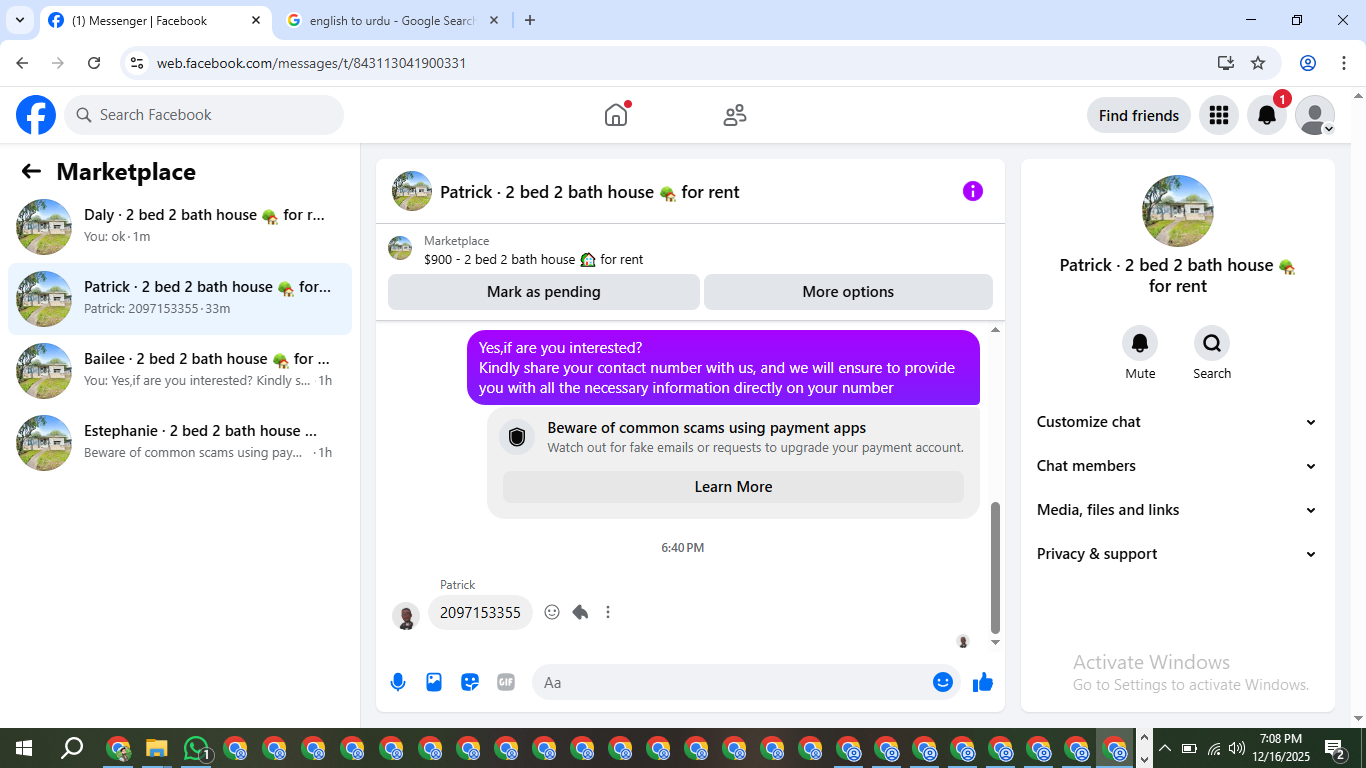Image resolution: width=1366 pixels, height=768 pixels.
Task: Click Patrick's profile picture beside message
Action: point(406,615)
